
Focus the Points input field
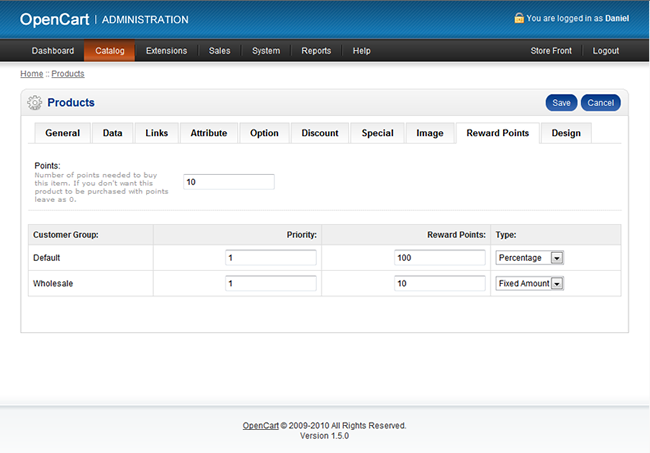tap(229, 182)
